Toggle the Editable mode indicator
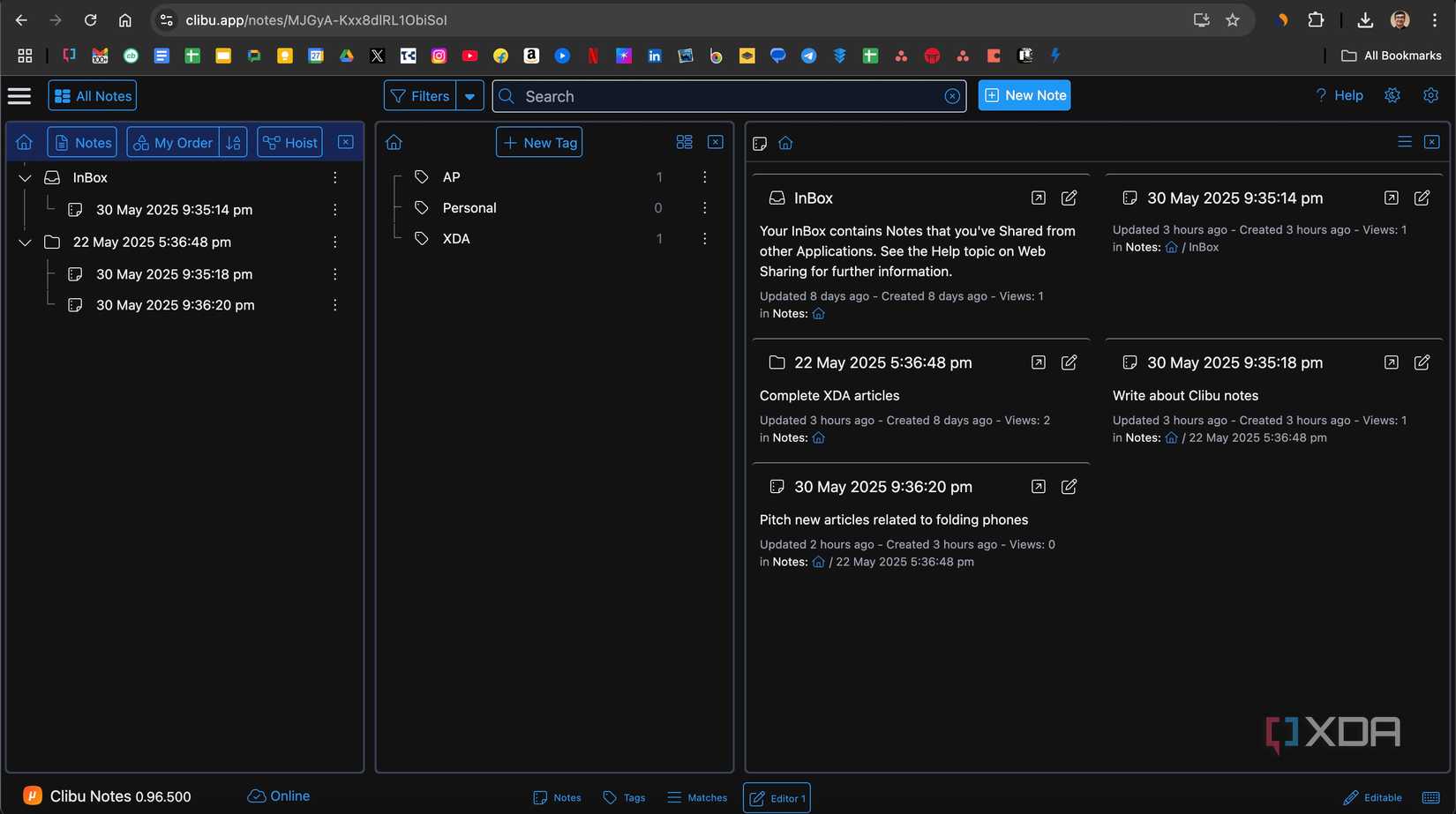Viewport: 1456px width, 814px height. click(x=1372, y=797)
